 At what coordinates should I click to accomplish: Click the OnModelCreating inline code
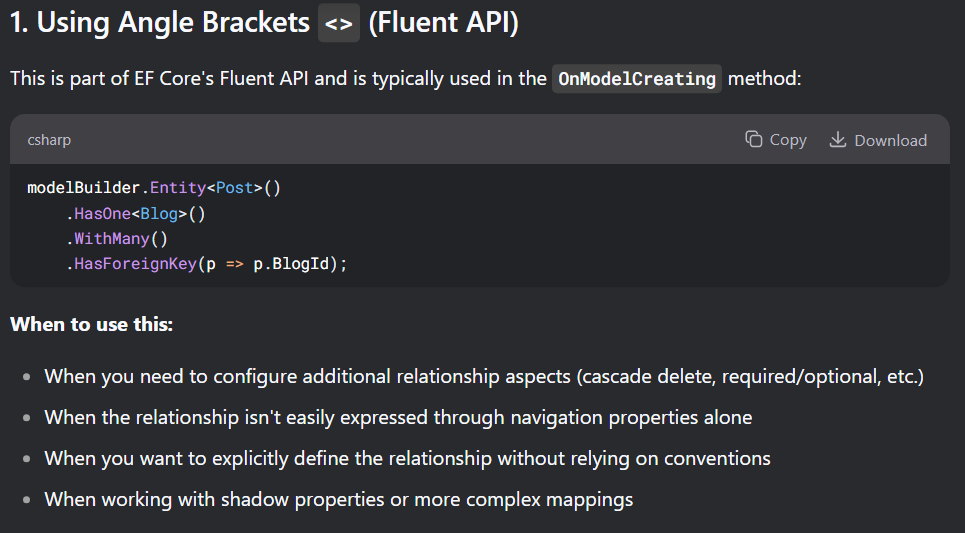[x=637, y=79]
